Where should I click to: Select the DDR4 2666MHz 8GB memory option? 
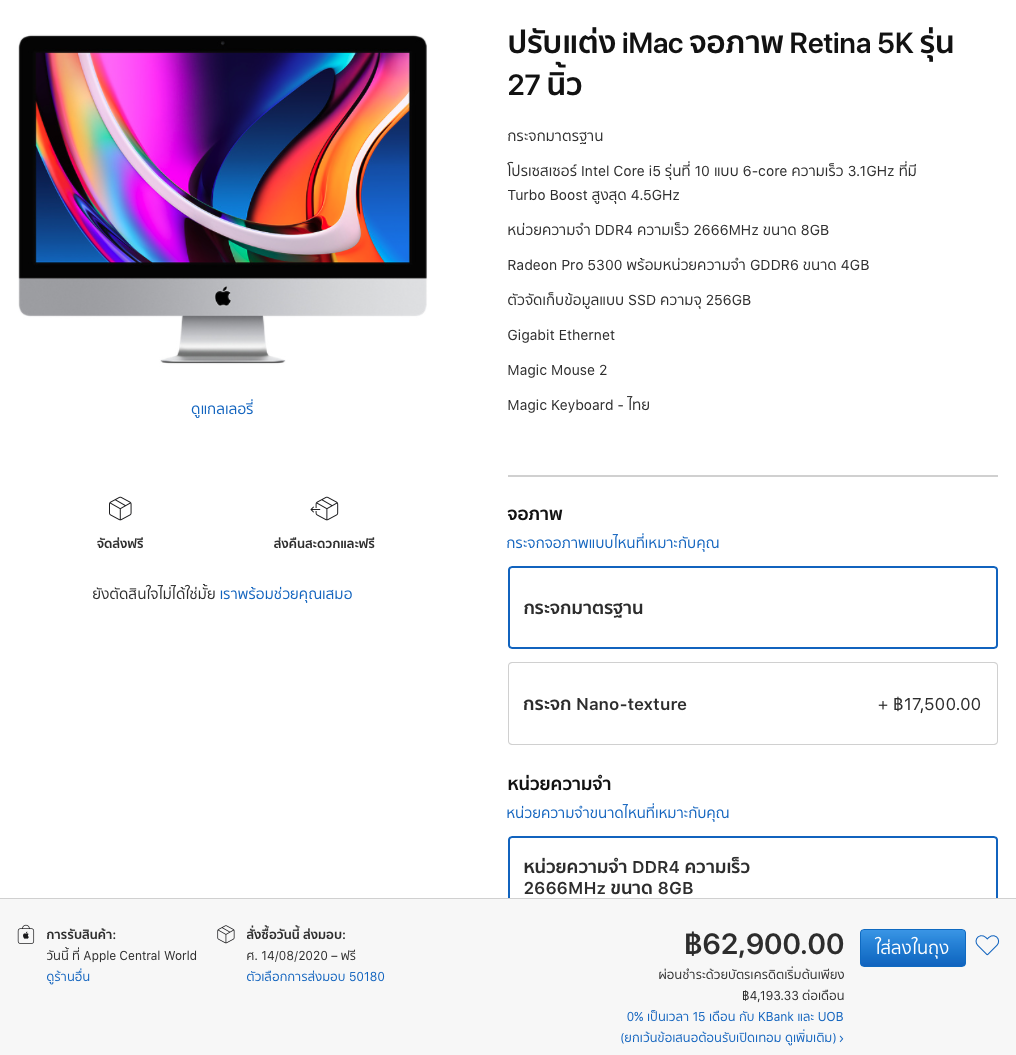pyautogui.click(x=752, y=868)
